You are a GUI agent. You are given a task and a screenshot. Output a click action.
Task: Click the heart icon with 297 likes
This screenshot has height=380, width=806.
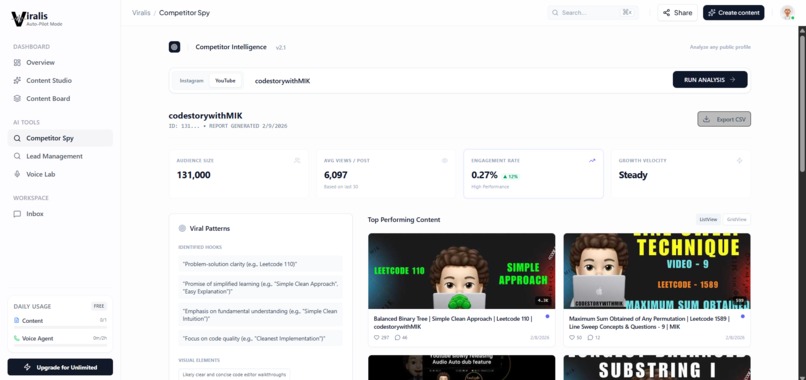pos(376,337)
